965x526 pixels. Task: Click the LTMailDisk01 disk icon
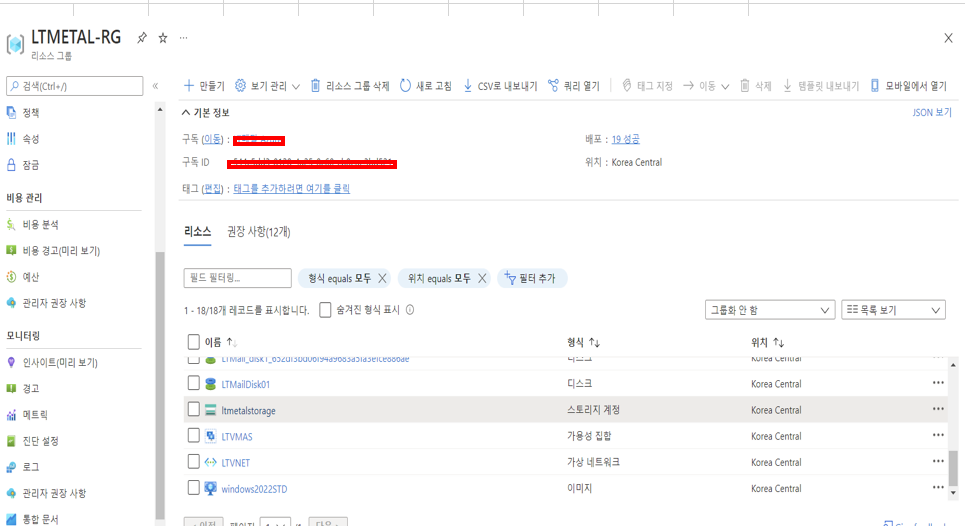click(x=210, y=384)
